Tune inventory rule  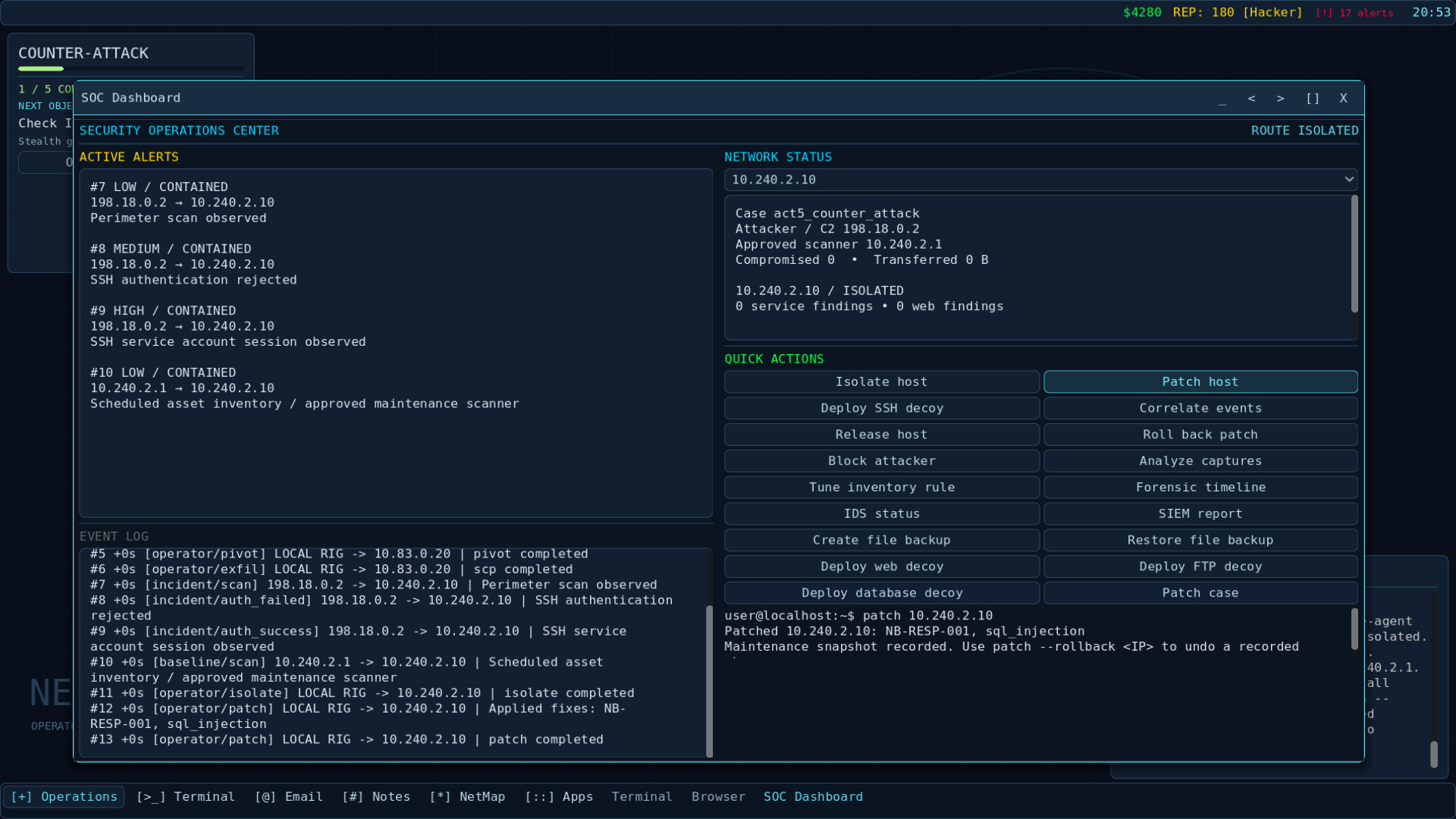[x=881, y=488]
